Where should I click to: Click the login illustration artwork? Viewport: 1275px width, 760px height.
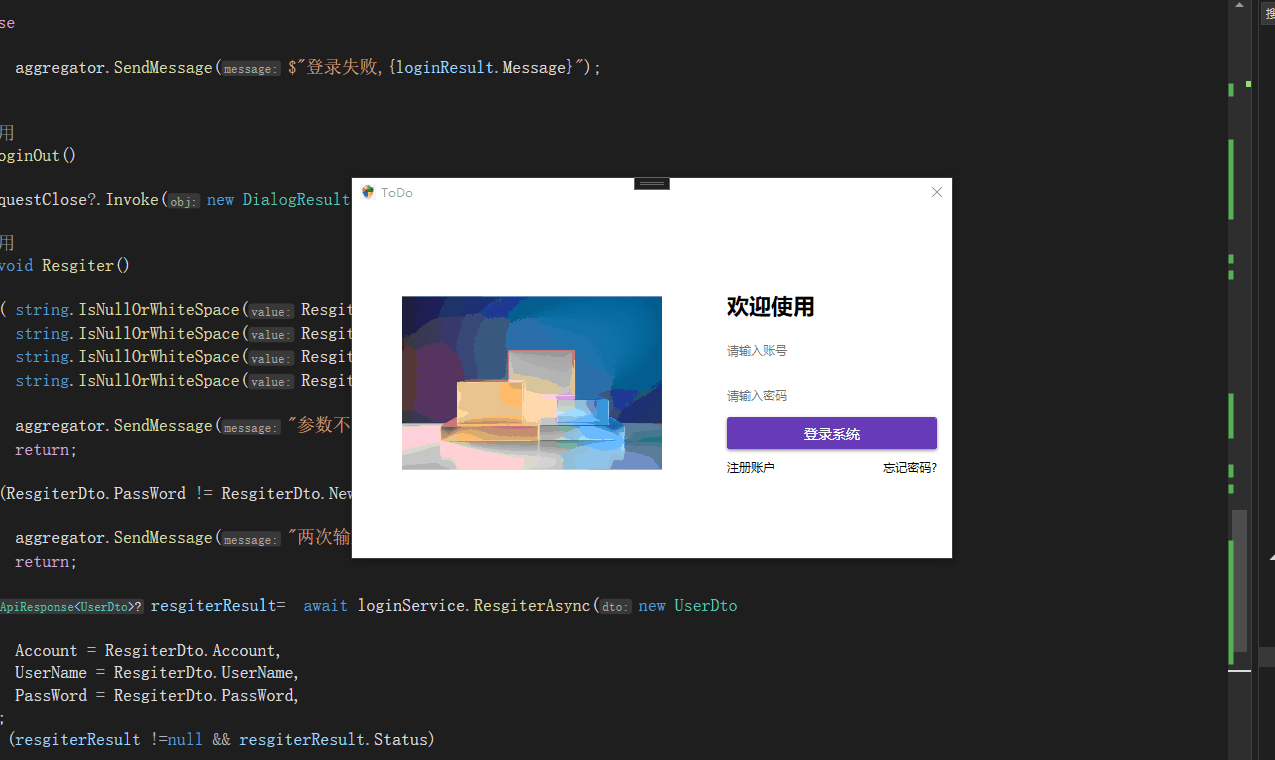[531, 383]
